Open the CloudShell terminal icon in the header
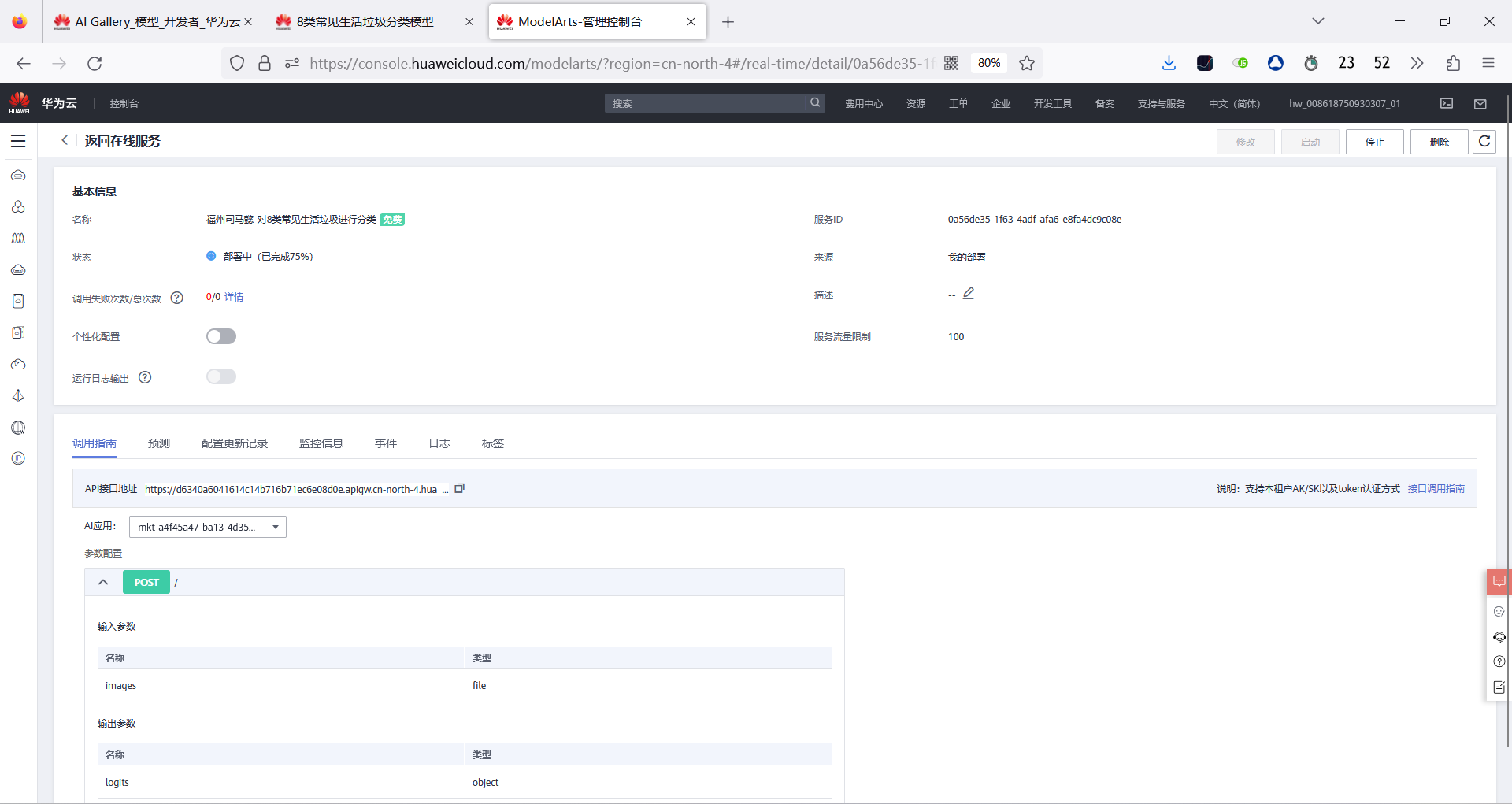 coord(1447,103)
